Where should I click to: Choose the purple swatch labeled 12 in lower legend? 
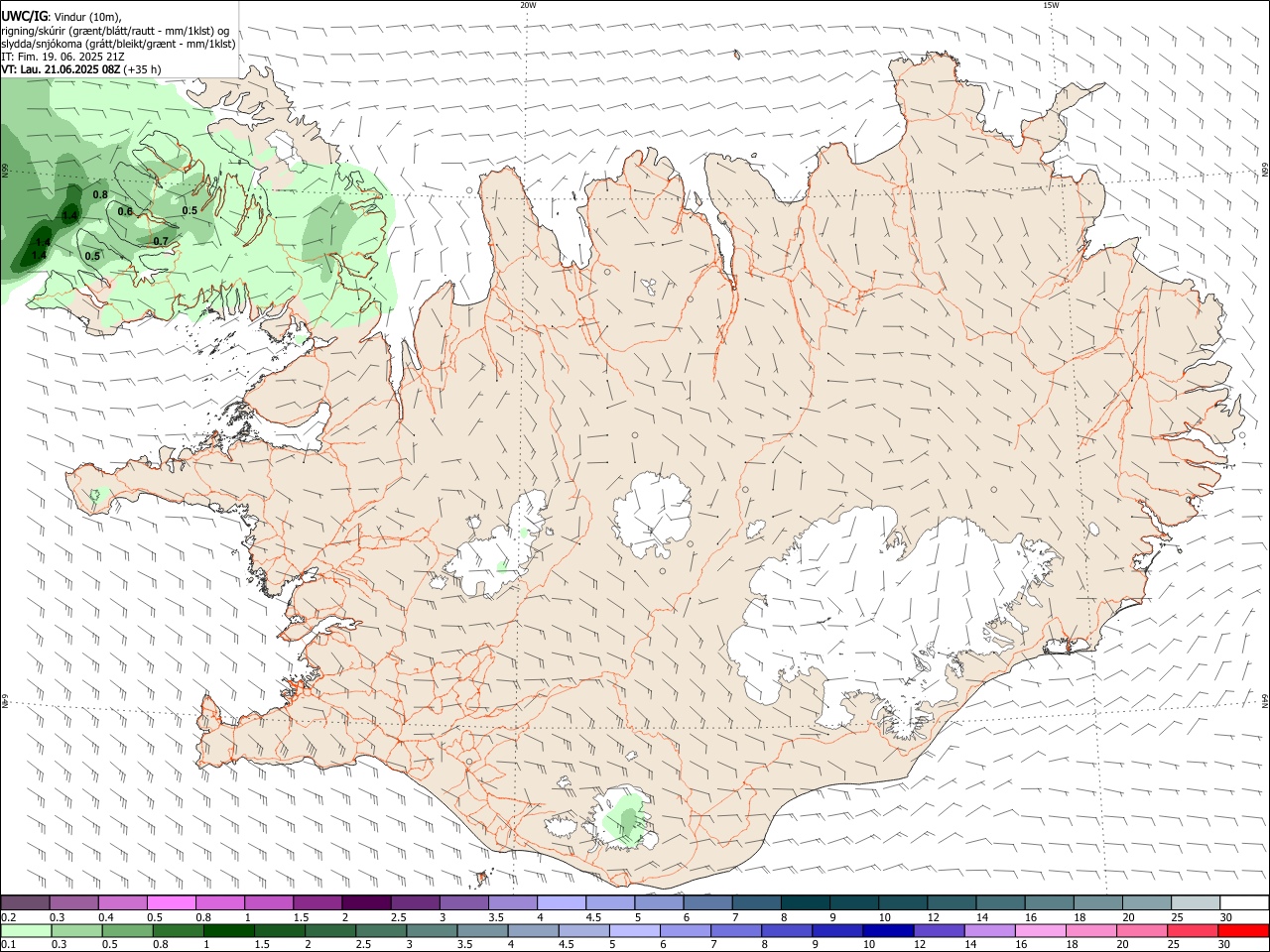(x=939, y=930)
